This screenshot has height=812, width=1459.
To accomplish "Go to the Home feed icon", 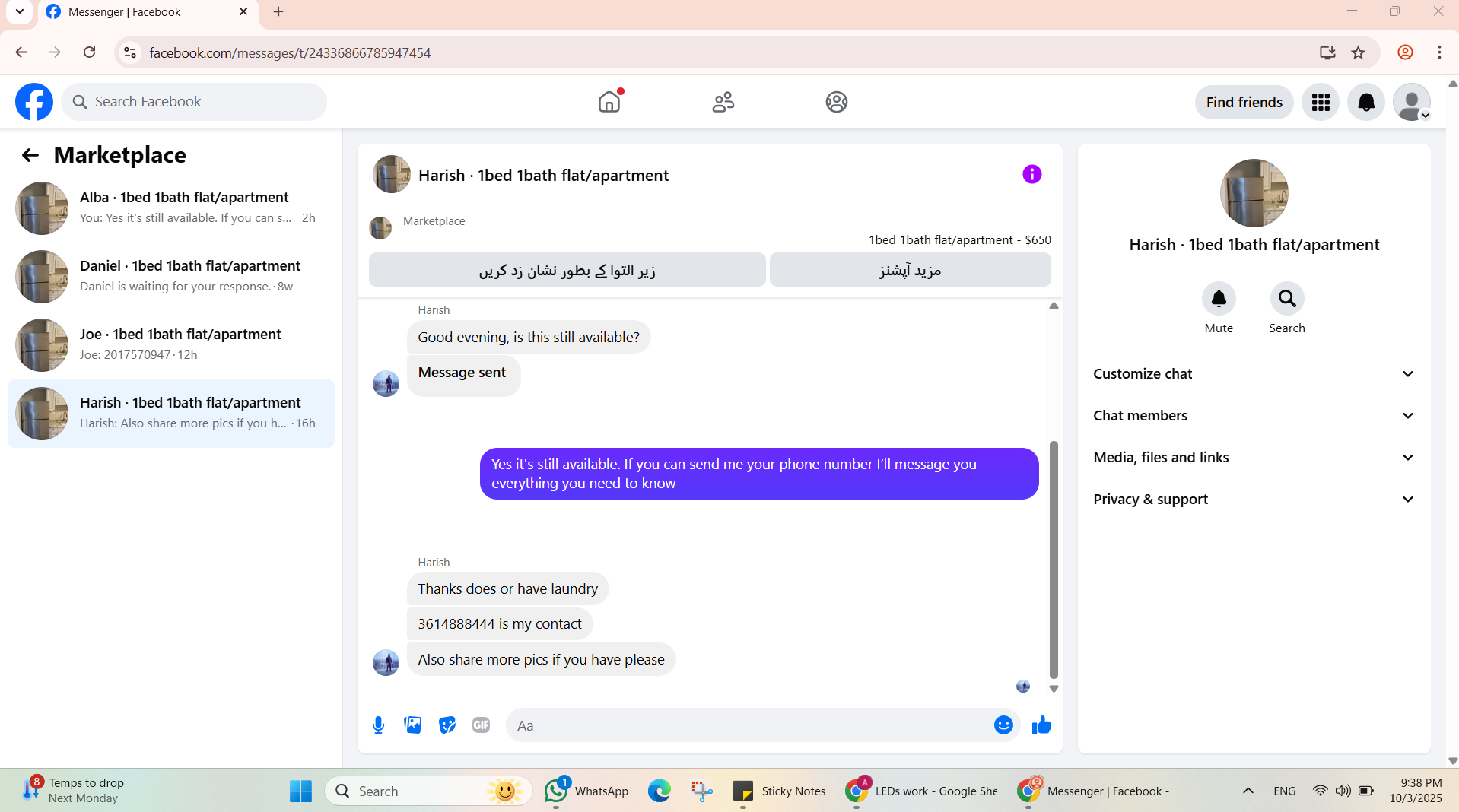I will (x=609, y=102).
